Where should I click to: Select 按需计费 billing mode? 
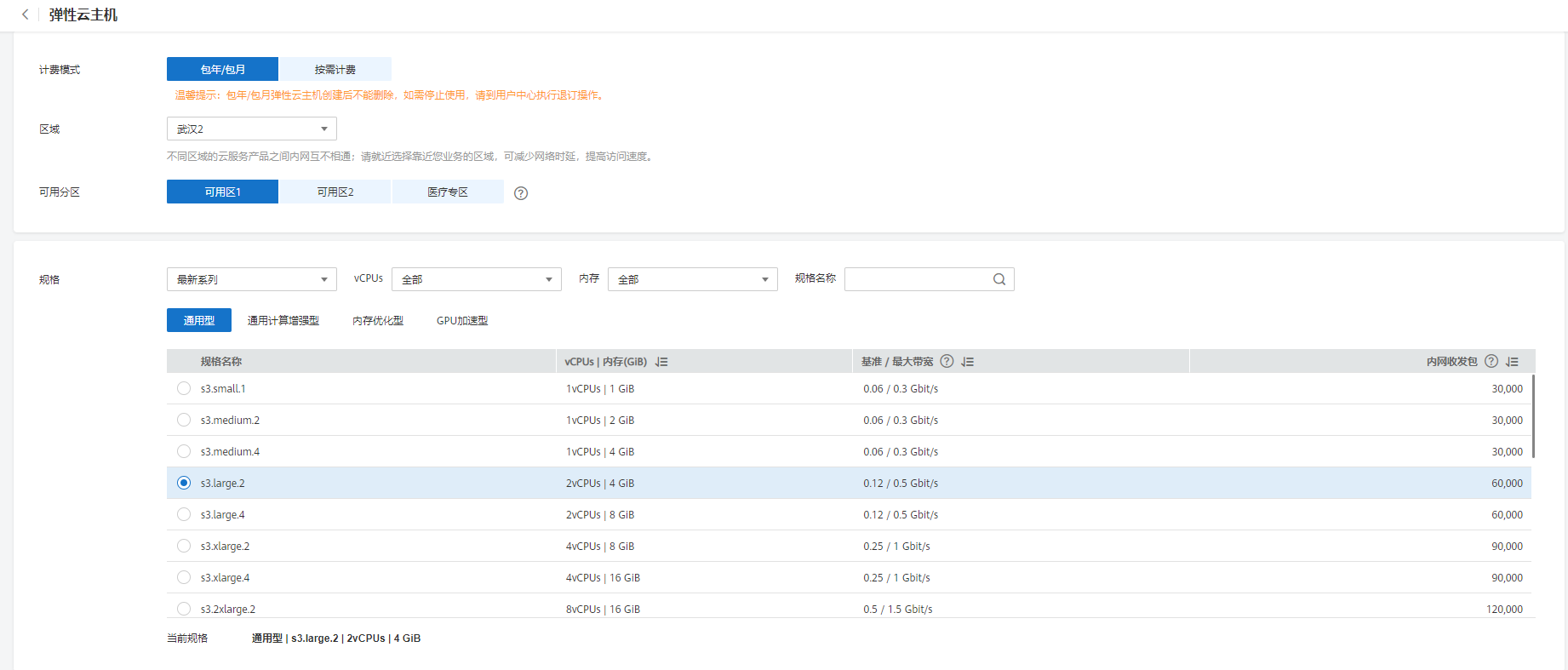tap(335, 70)
